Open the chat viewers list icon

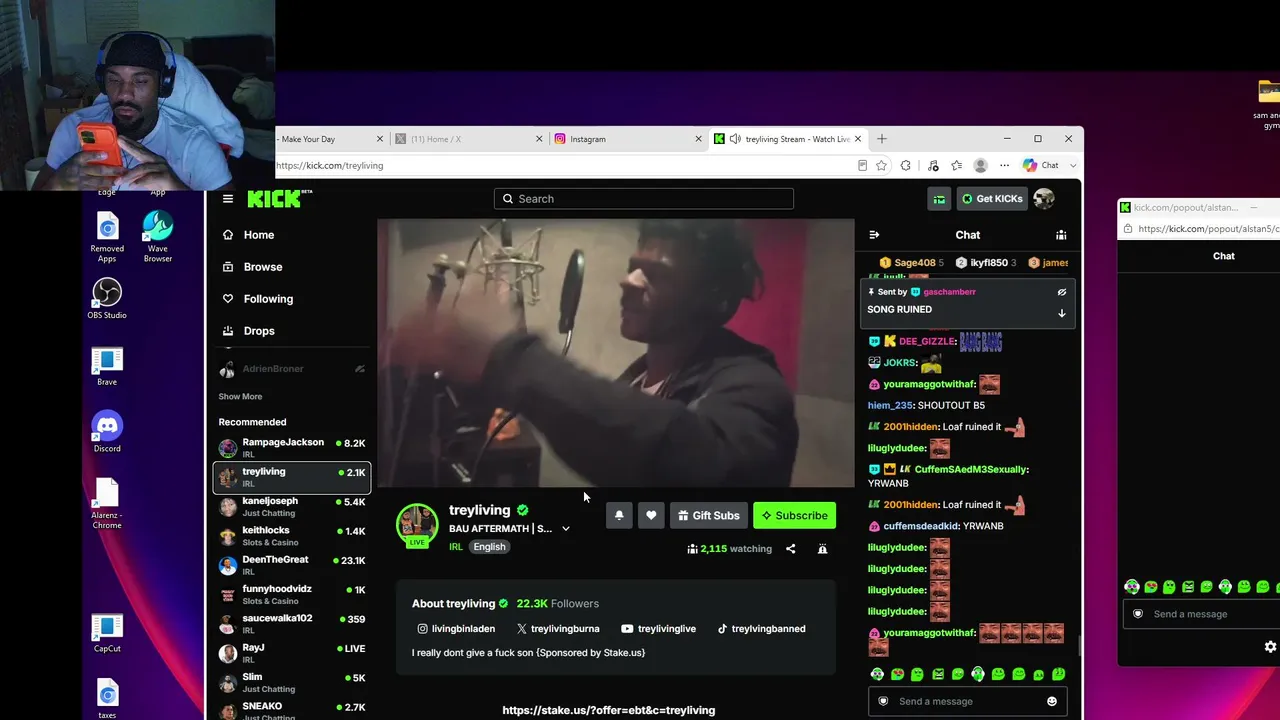tap(1061, 235)
